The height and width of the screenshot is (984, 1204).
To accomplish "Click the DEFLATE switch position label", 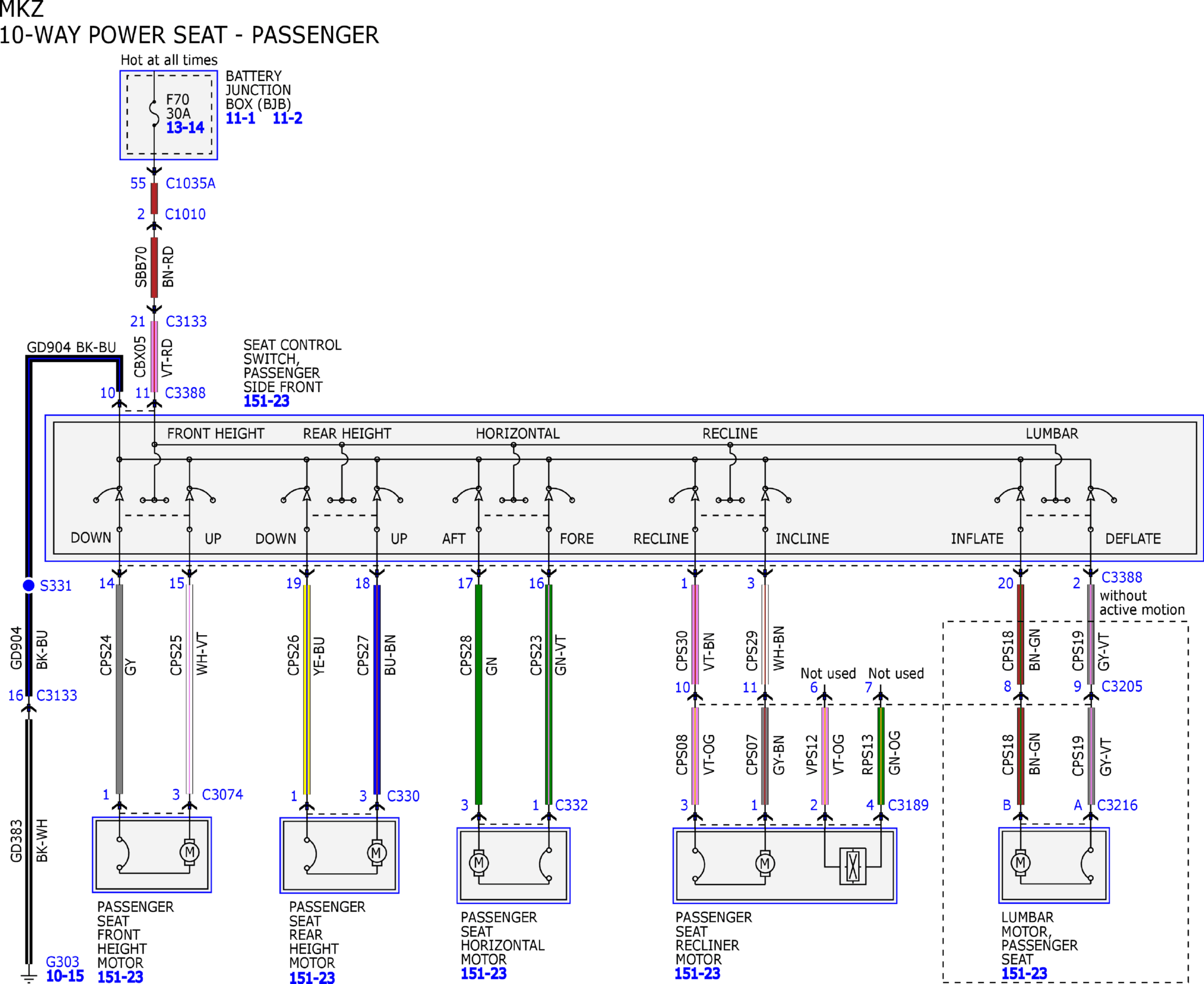I will tap(1133, 539).
